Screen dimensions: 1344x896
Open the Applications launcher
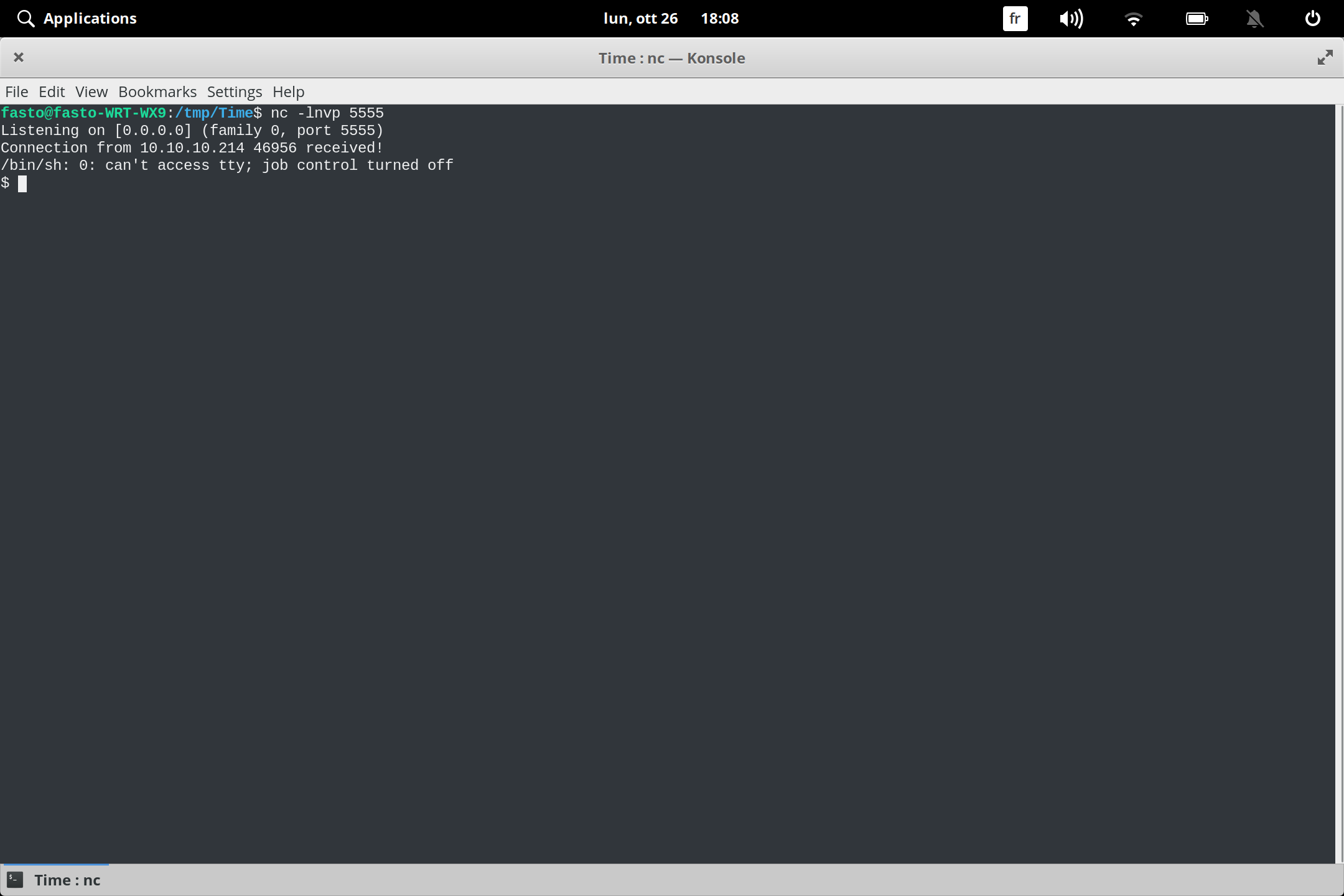coord(76,18)
